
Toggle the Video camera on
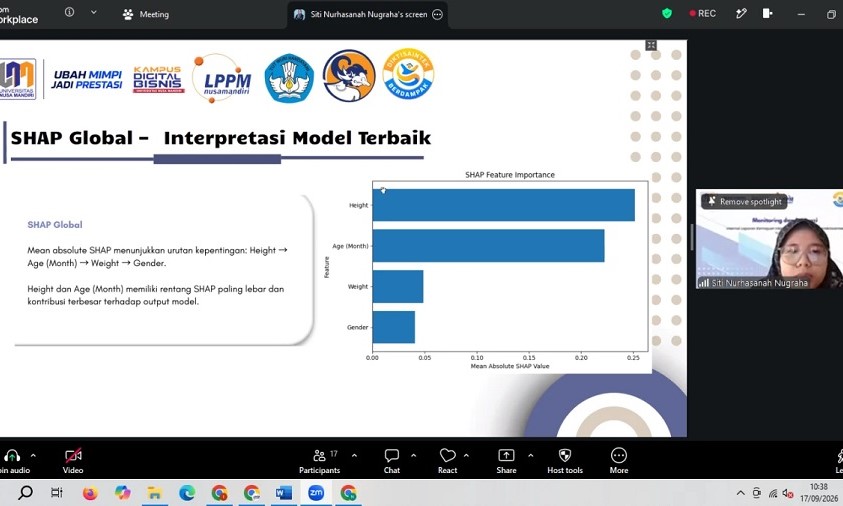(73, 461)
